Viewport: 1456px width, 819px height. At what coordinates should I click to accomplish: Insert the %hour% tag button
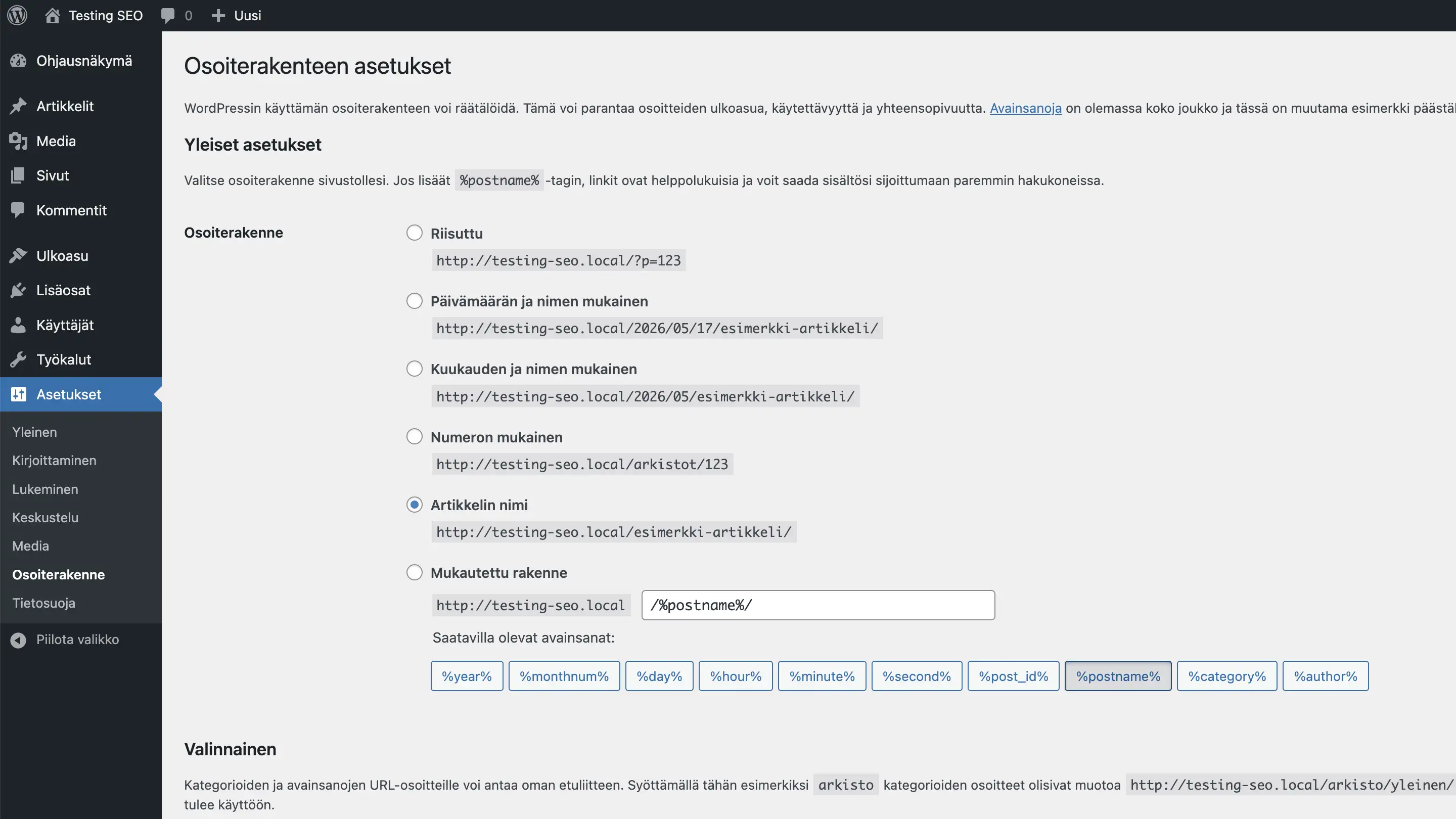(736, 676)
